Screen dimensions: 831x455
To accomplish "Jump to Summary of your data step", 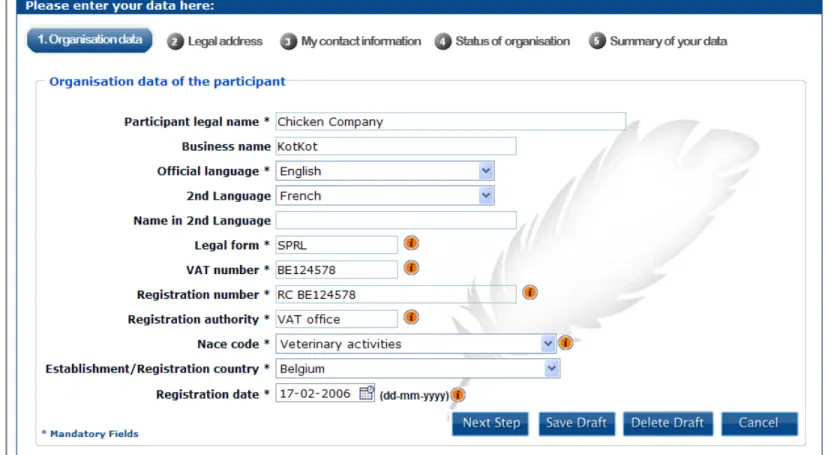I will 658,41.
